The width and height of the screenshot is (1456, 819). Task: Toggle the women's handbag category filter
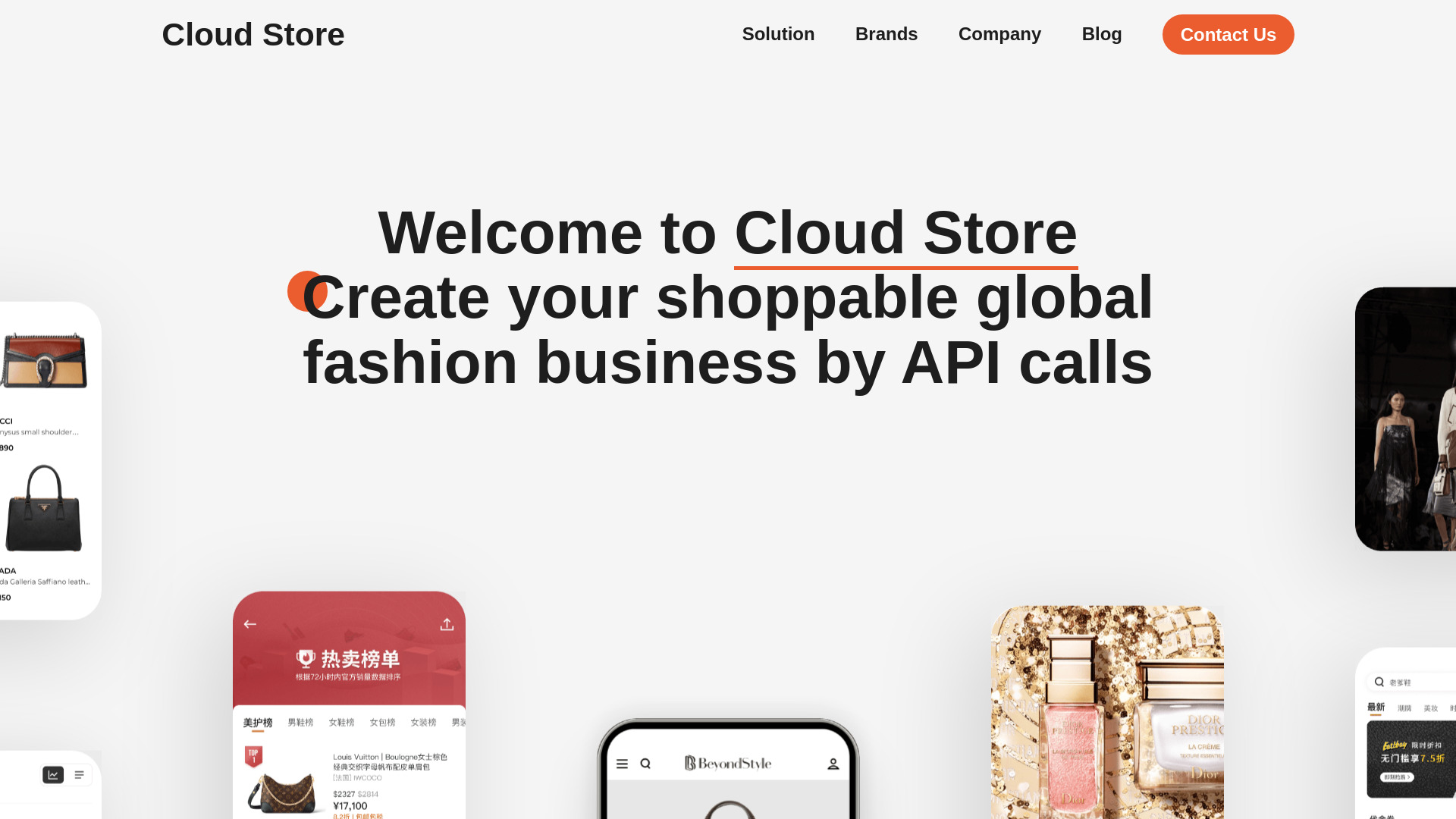coord(382,722)
